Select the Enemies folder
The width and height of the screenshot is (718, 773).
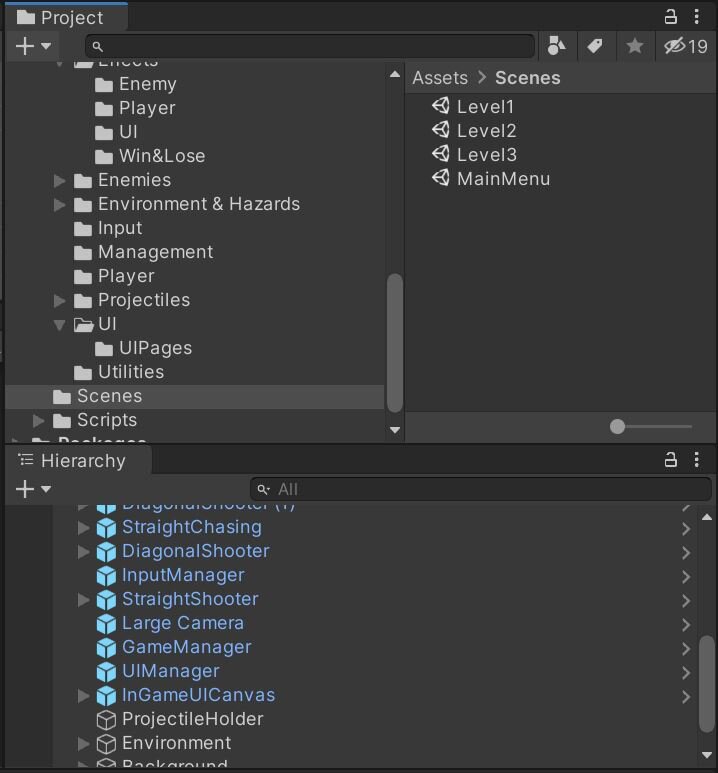(122, 180)
